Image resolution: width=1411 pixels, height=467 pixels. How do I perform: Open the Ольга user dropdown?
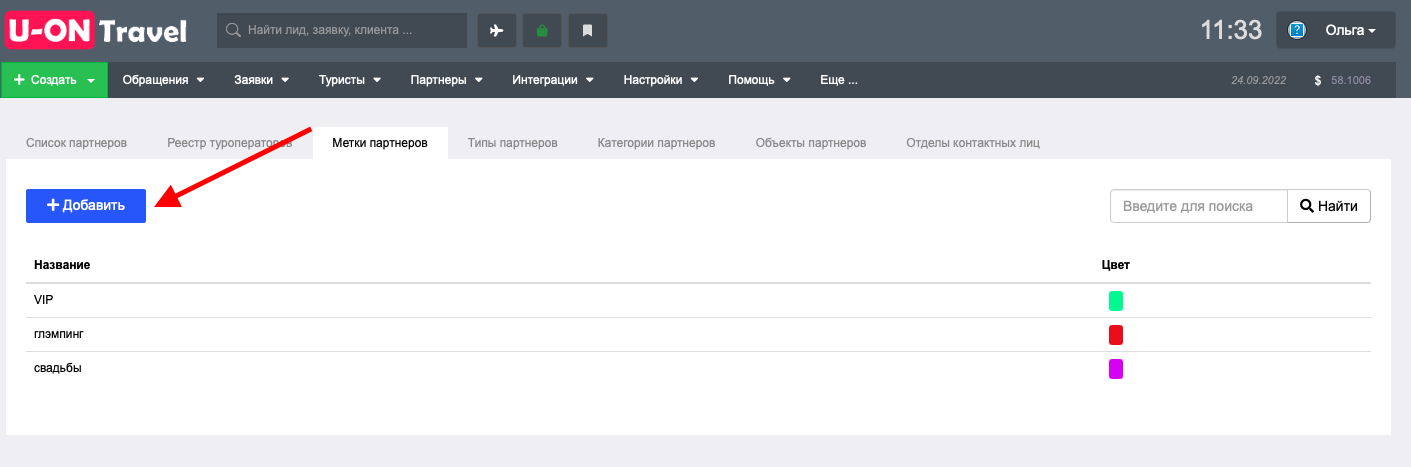[1336, 30]
